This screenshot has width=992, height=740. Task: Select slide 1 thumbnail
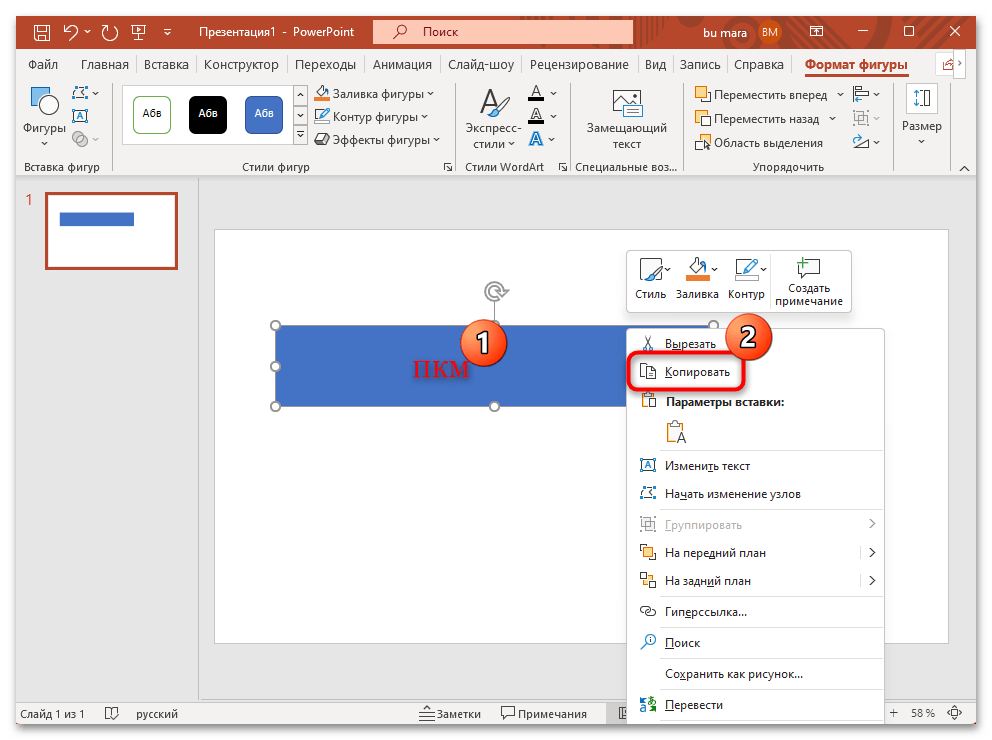tap(111, 231)
